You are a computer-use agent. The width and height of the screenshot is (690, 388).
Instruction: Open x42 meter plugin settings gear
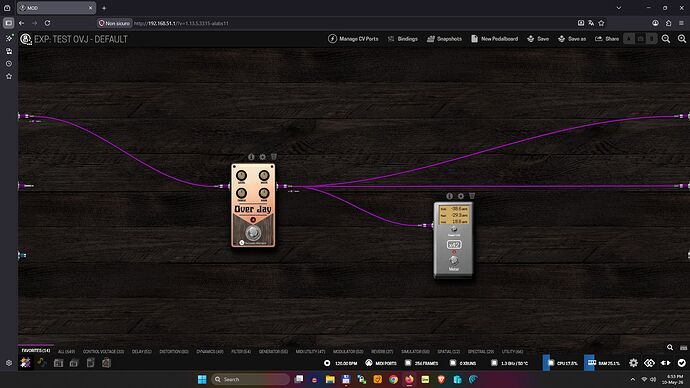(x=461, y=196)
